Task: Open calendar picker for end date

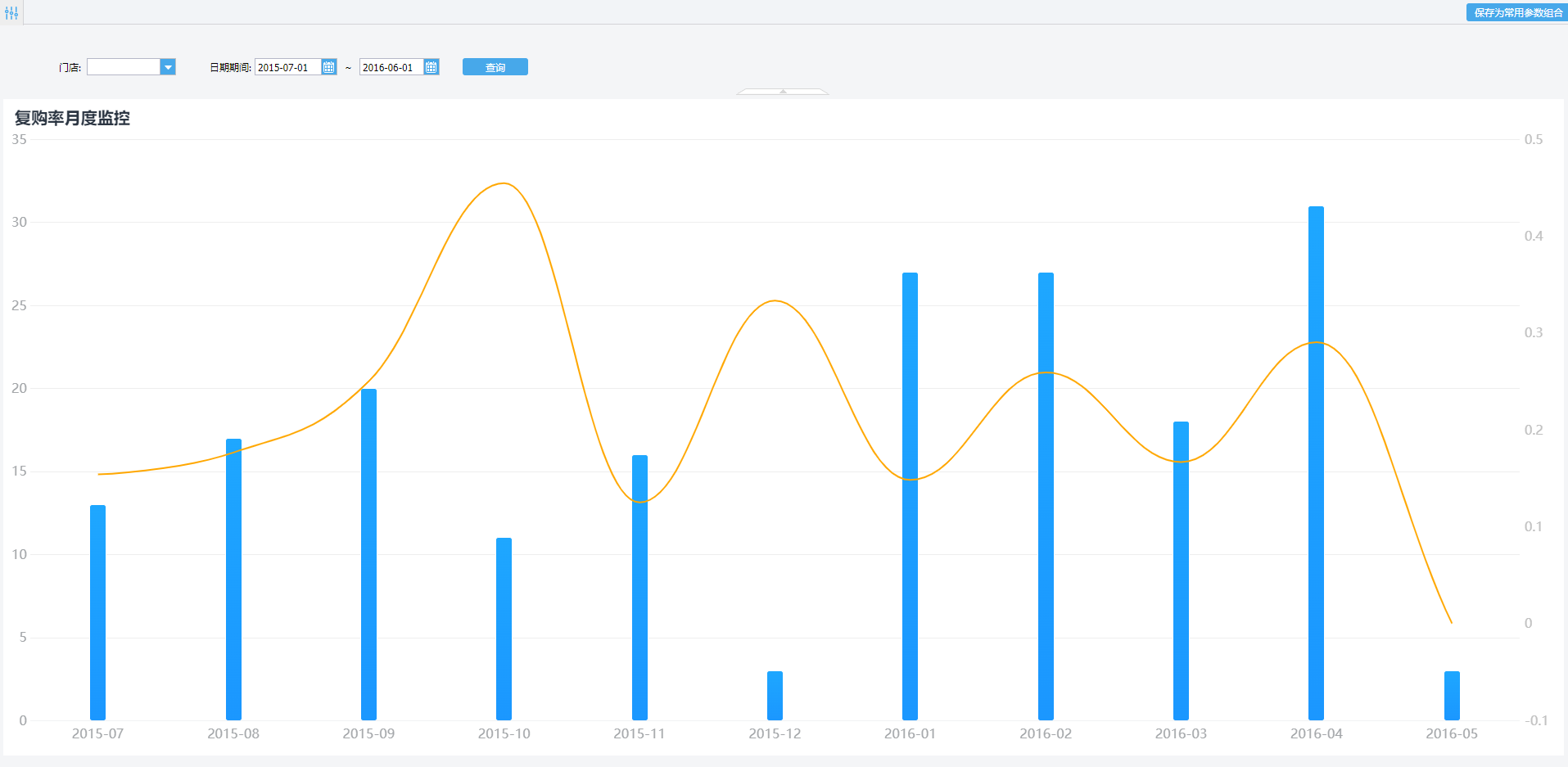Action: pyautogui.click(x=432, y=67)
